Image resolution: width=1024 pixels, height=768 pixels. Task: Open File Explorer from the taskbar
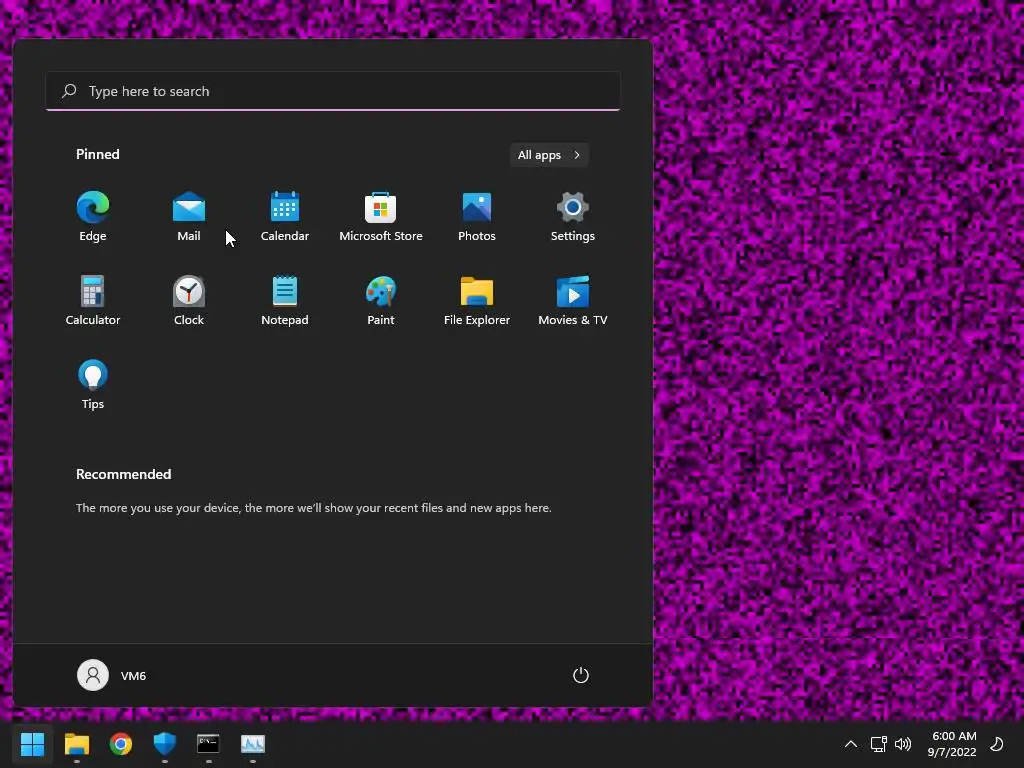pos(76,744)
